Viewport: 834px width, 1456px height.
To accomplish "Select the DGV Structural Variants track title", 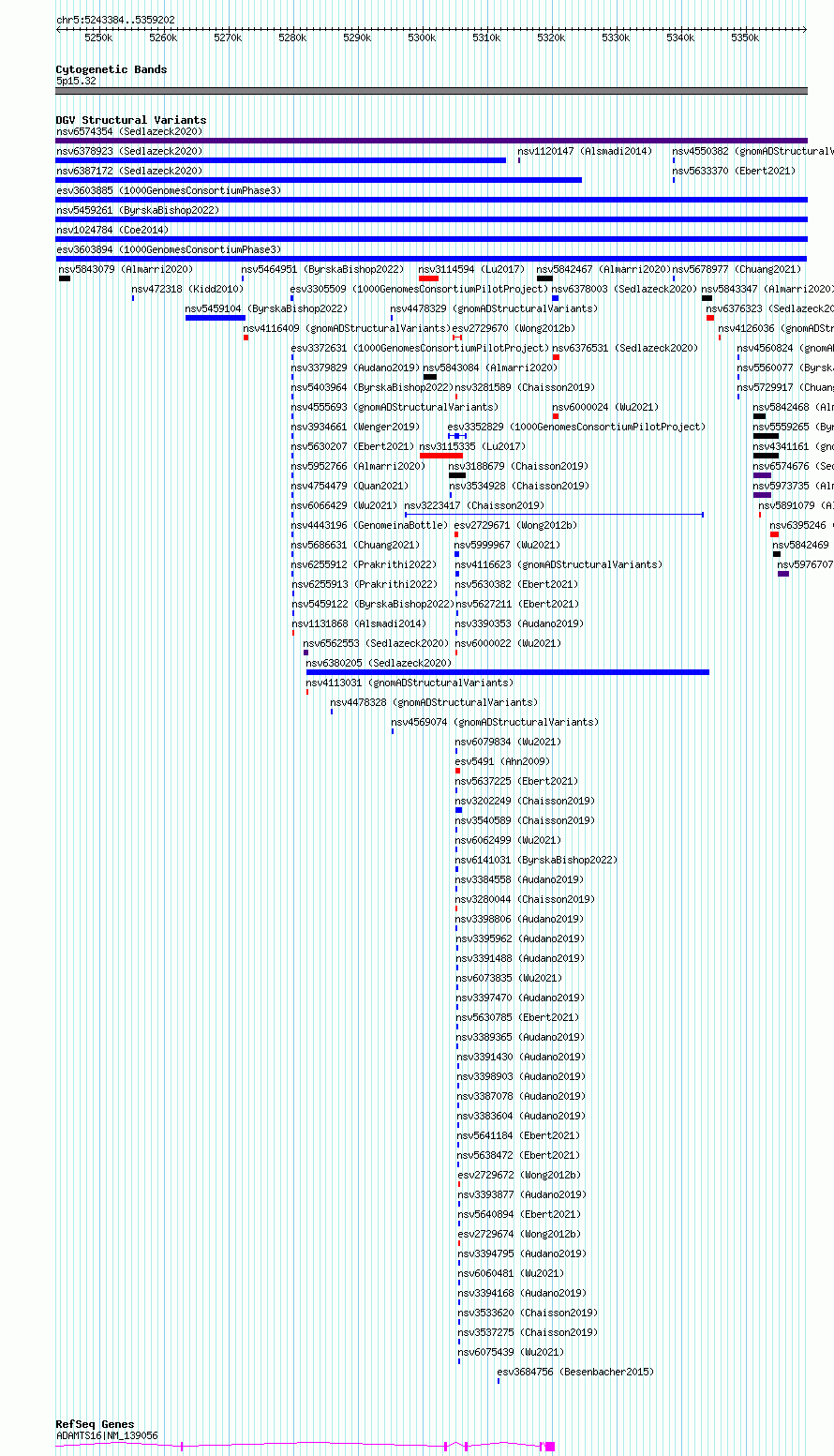I will point(131,120).
